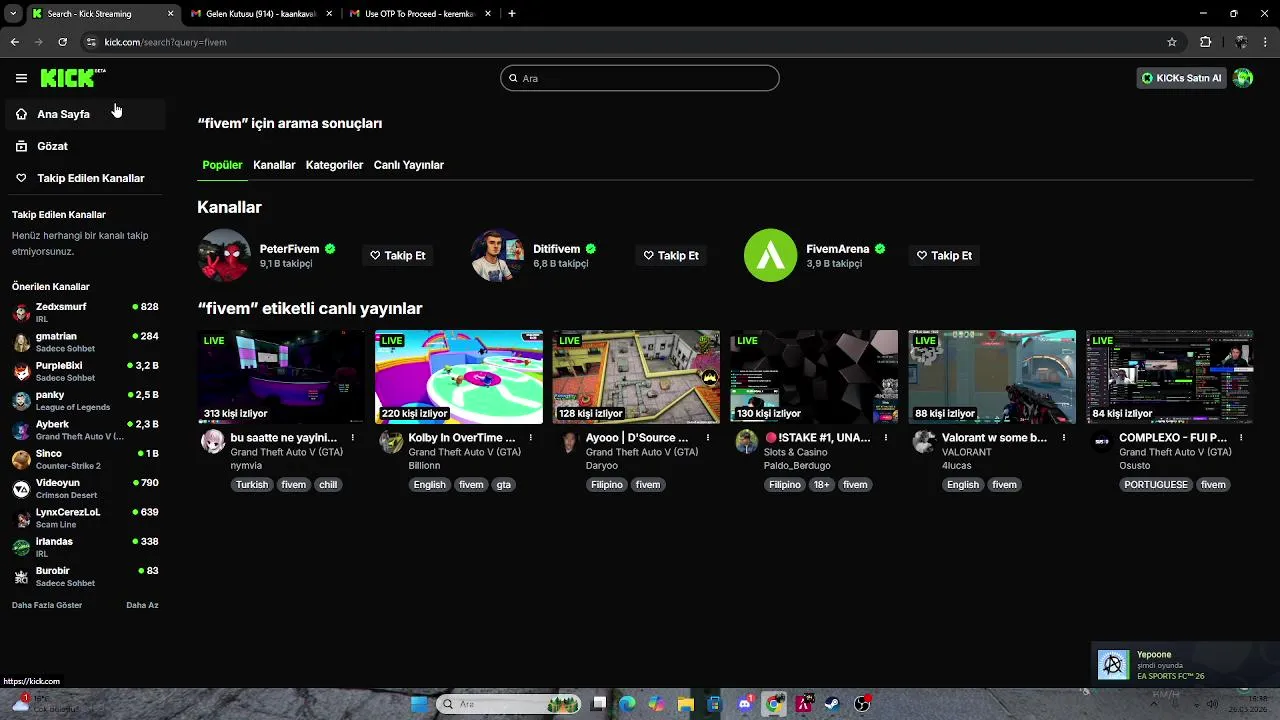Open LynxCerezLoL recommended channel
Image resolution: width=1280 pixels, height=720 pixels.
click(x=84, y=517)
